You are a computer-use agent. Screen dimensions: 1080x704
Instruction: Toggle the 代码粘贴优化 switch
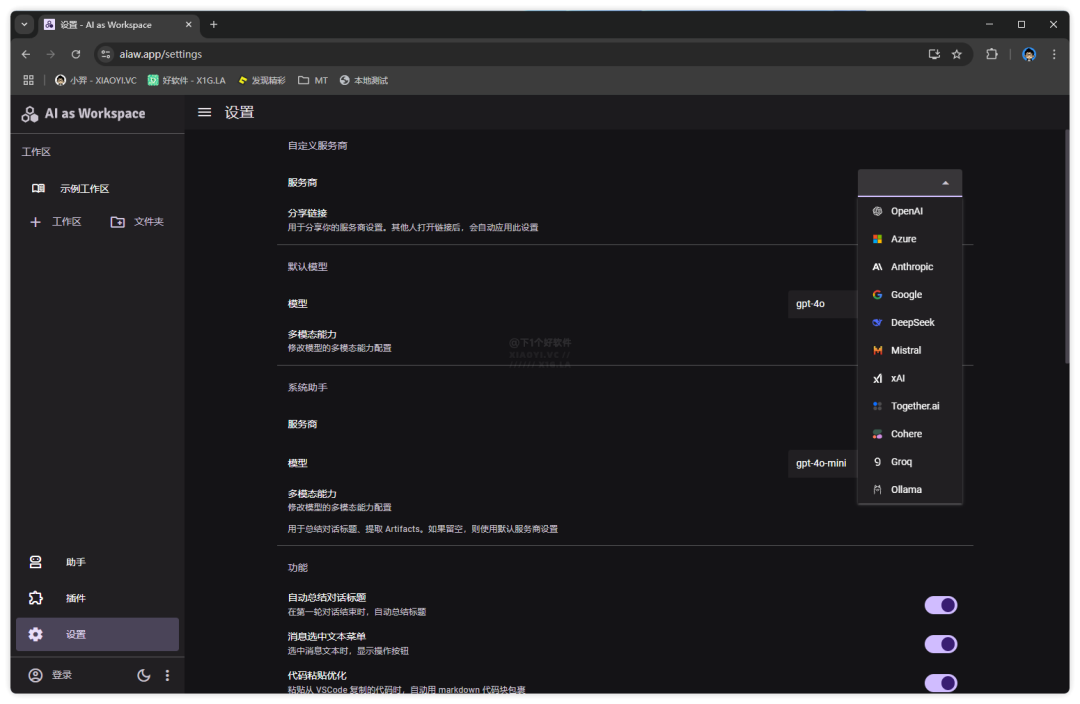pos(941,683)
